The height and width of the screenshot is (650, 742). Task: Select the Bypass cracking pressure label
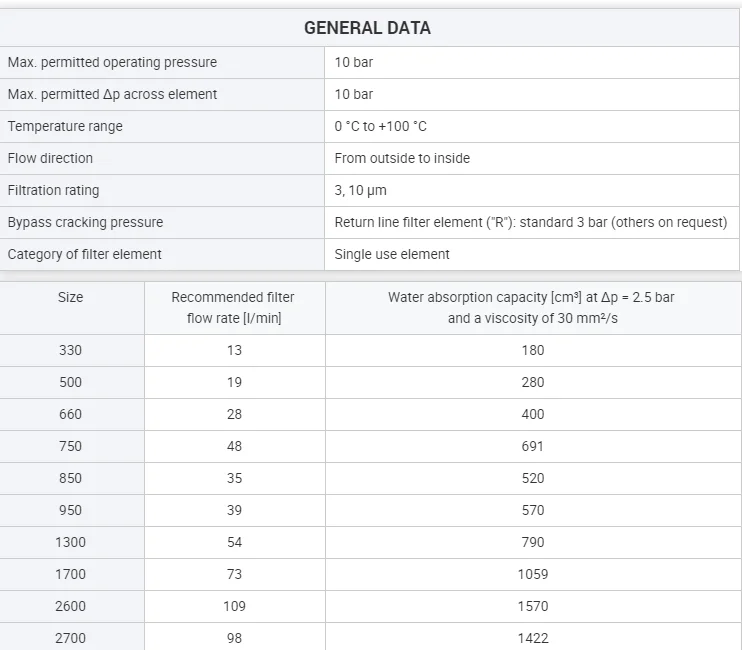(x=85, y=222)
